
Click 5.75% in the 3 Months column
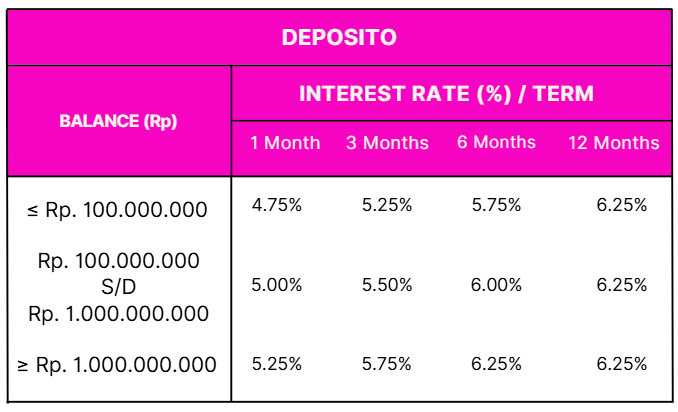[x=387, y=364]
